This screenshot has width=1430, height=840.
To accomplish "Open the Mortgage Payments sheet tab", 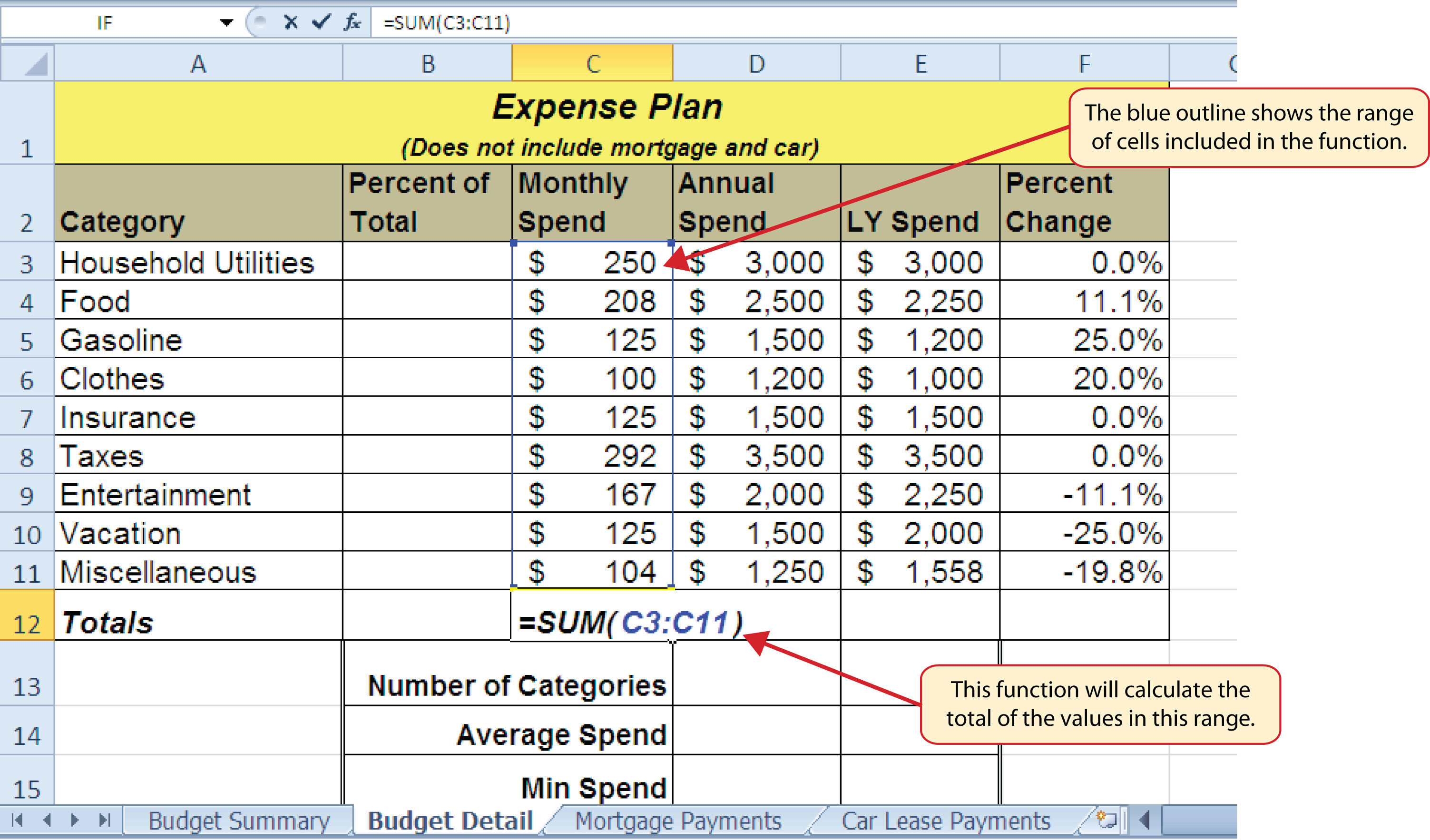I will pyautogui.click(x=678, y=820).
